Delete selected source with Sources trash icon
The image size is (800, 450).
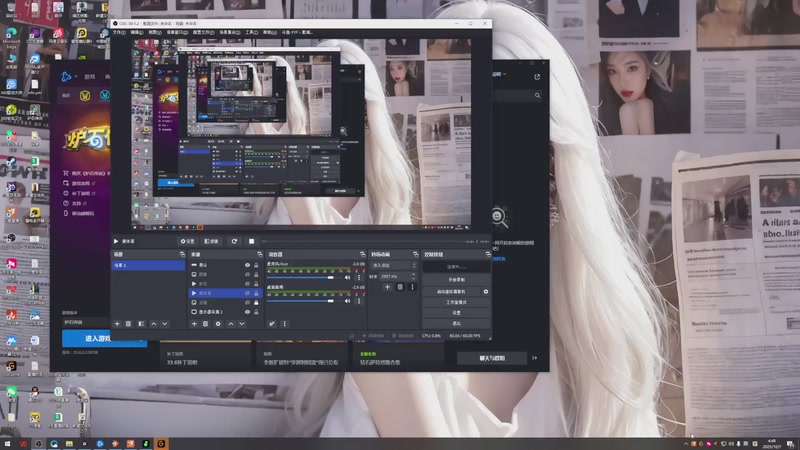click(x=206, y=324)
